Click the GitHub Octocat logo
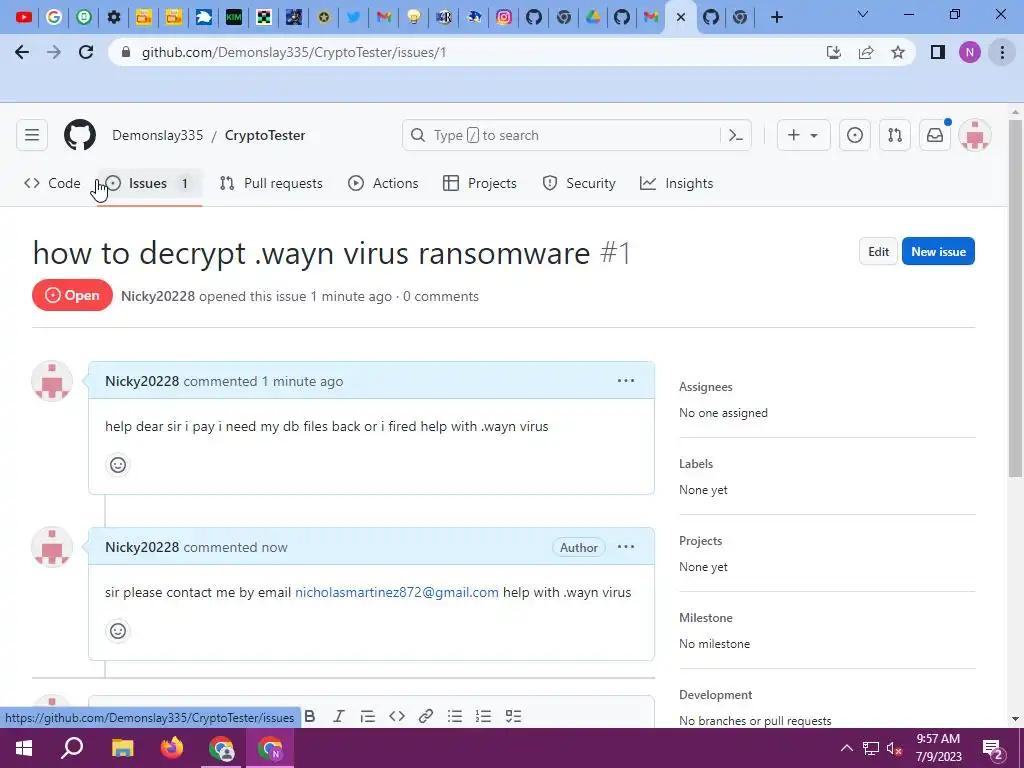Screen dimensions: 1024x768 tap(80, 135)
